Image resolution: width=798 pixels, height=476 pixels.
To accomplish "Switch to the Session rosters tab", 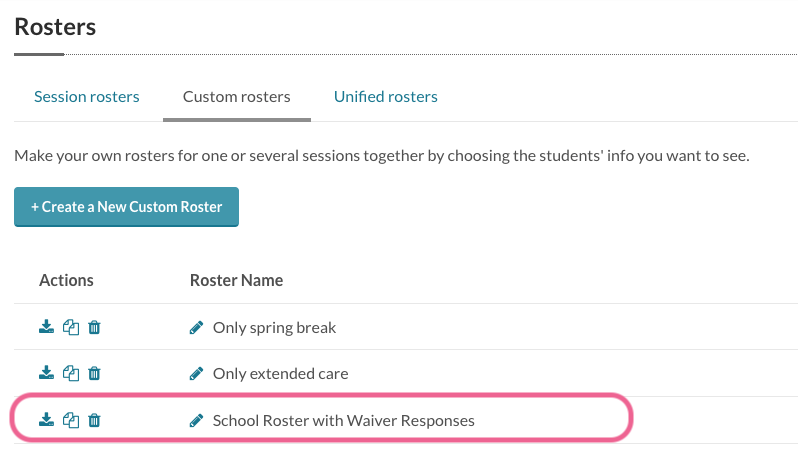I will coord(87,97).
